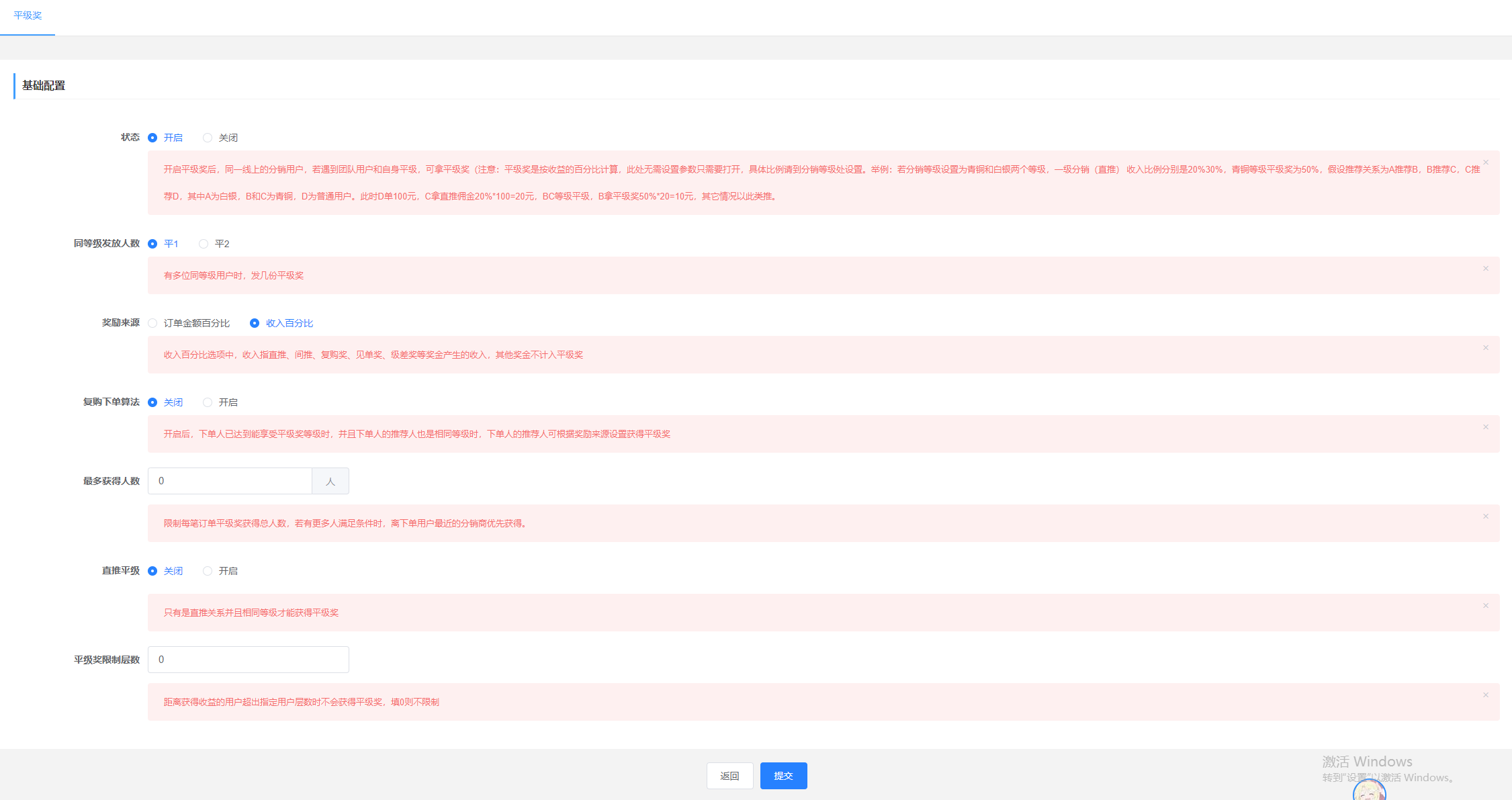Select 平1 for 同等级发放人数
The height and width of the screenshot is (800, 1512).
click(153, 244)
